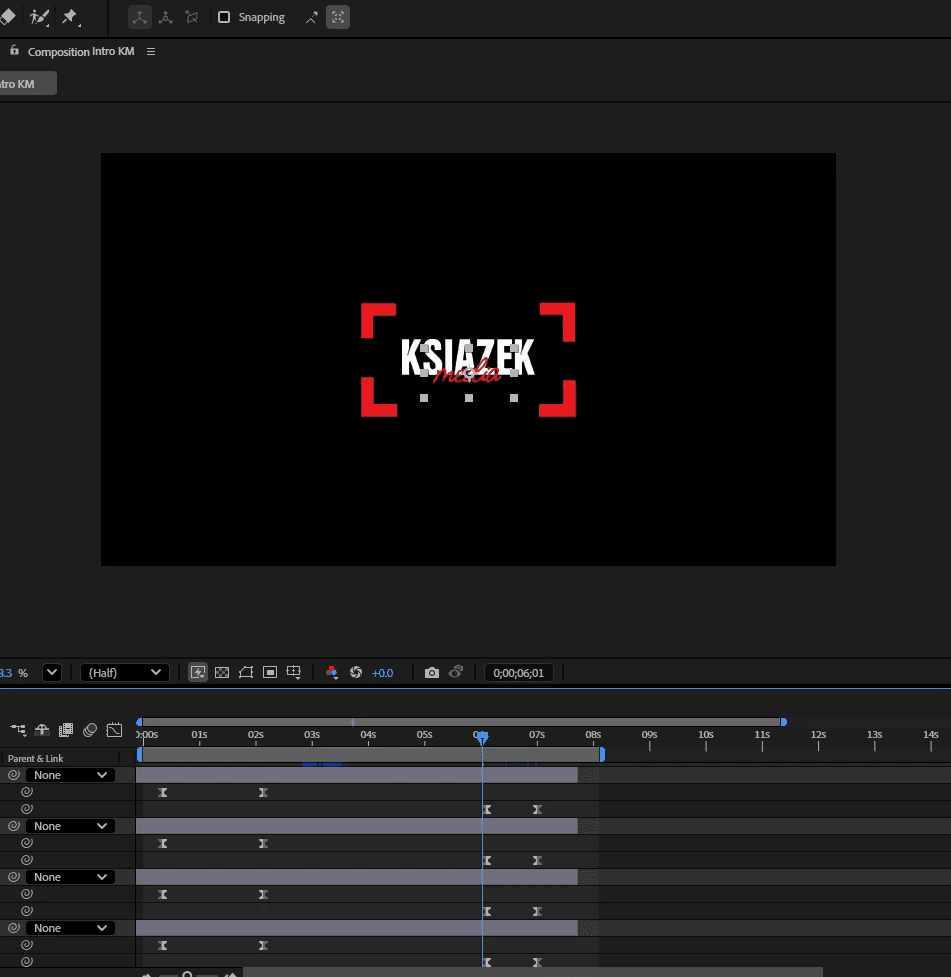This screenshot has width=951, height=977.
Task: Click the work area end handle
Action: click(602, 755)
